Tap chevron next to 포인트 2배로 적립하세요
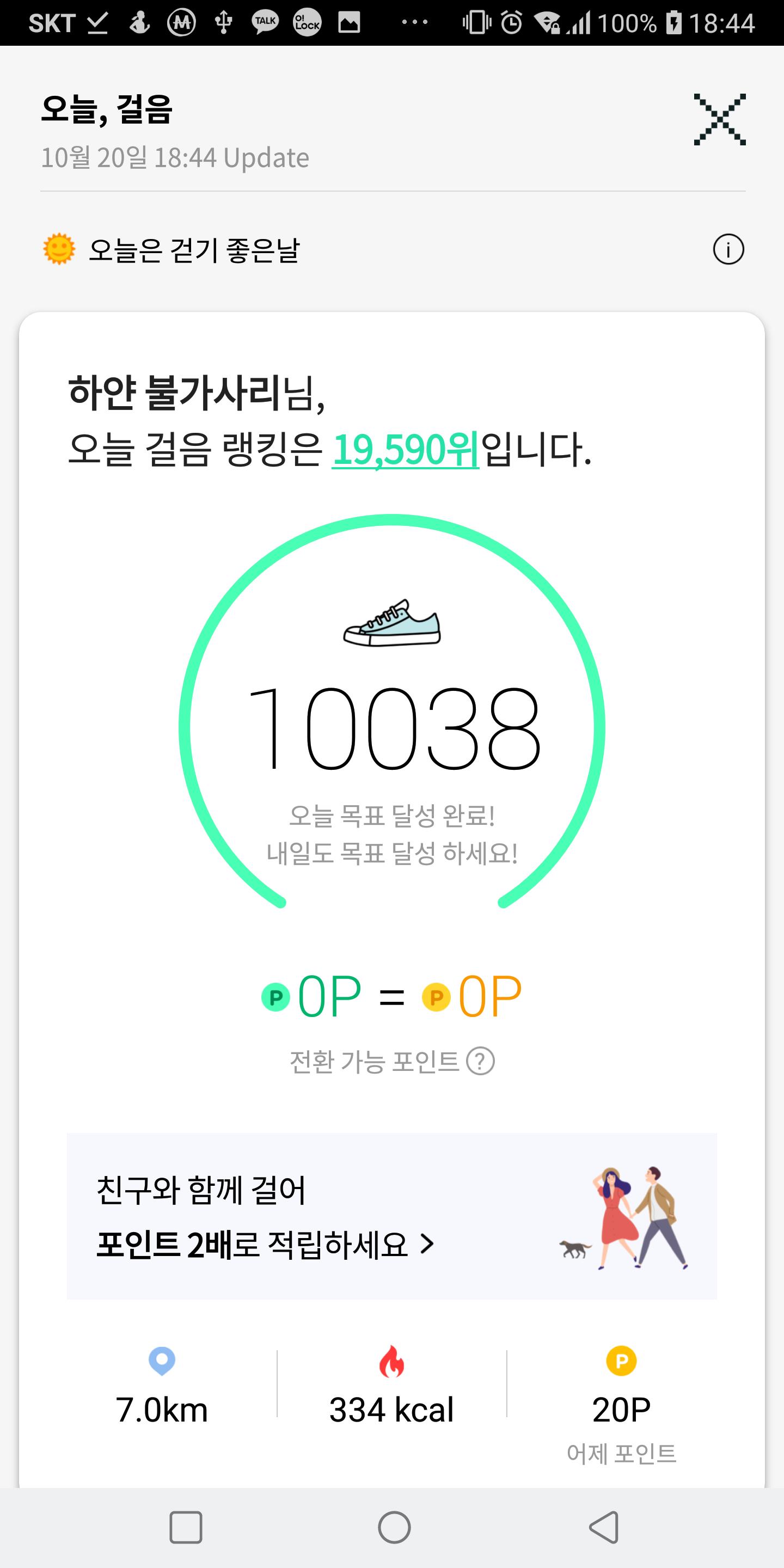 coord(427,1244)
